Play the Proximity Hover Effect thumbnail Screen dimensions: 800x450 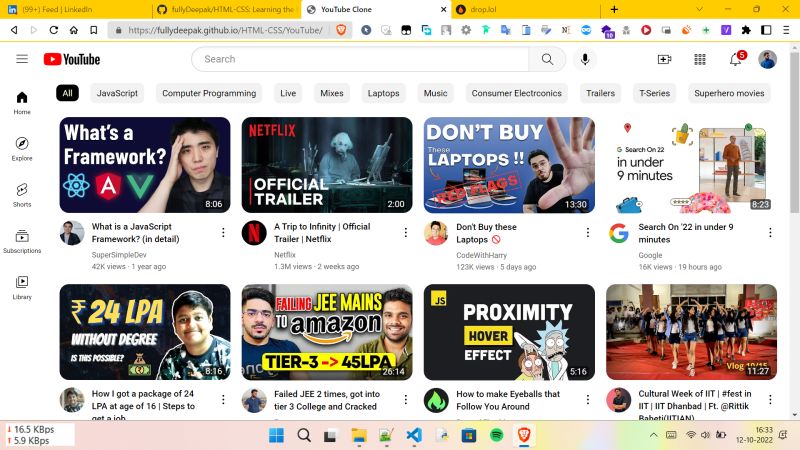coord(509,332)
